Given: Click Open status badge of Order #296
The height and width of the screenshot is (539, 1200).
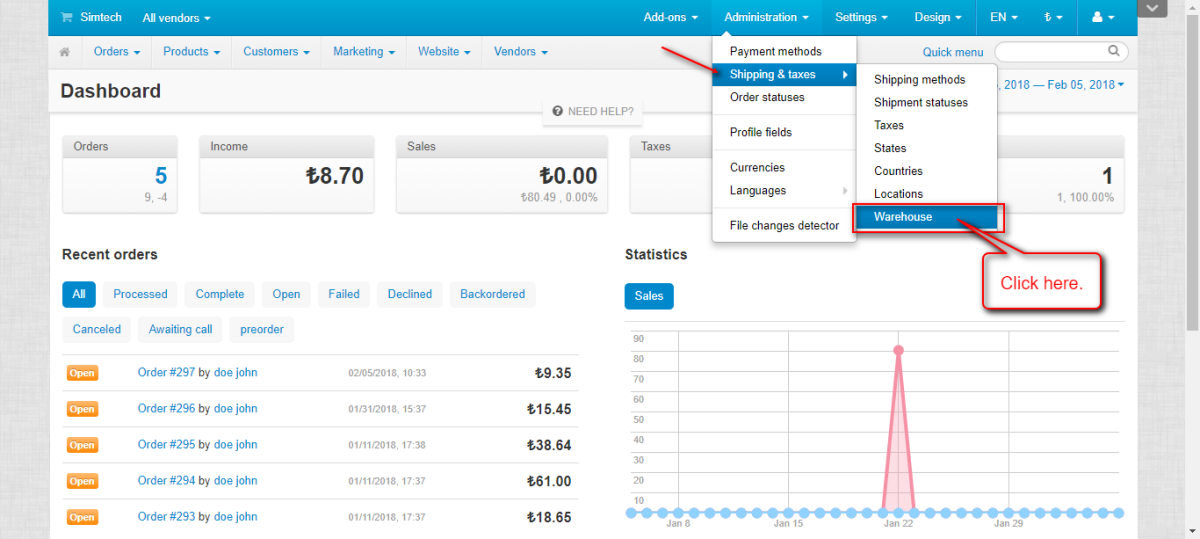Looking at the screenshot, I should tap(82, 409).
